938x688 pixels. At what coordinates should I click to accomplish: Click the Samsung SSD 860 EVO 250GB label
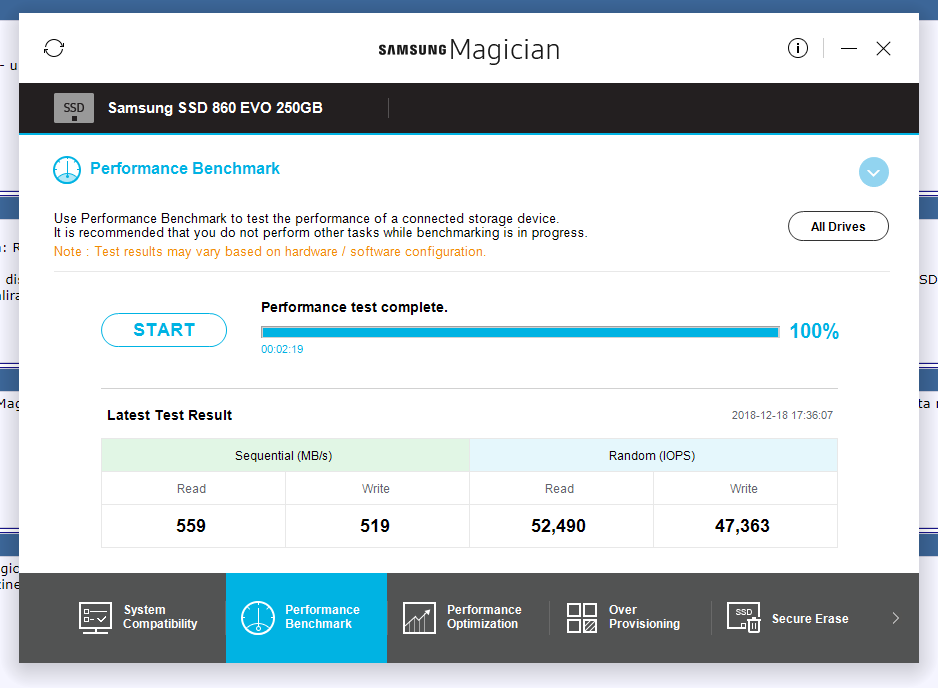point(215,108)
